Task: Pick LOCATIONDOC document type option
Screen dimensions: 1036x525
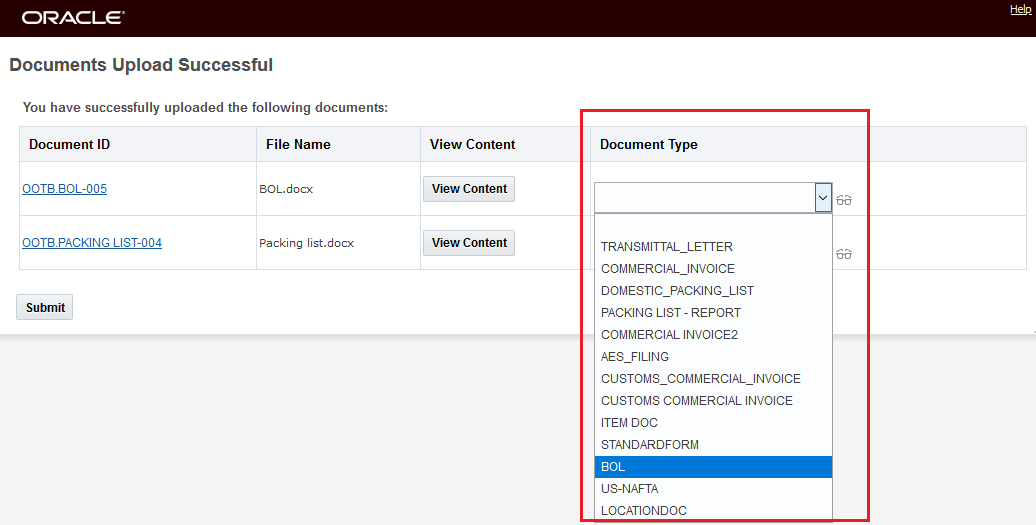Action: [643, 511]
